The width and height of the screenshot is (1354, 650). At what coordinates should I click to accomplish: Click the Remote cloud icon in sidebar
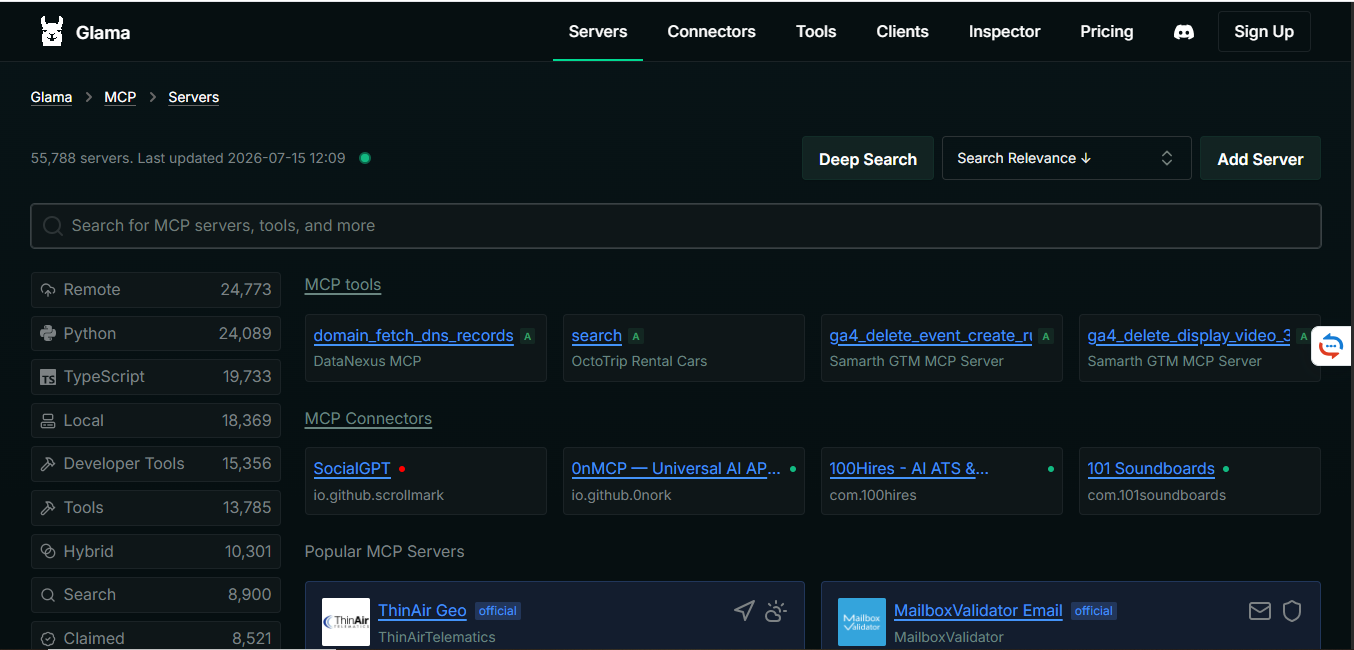point(48,290)
